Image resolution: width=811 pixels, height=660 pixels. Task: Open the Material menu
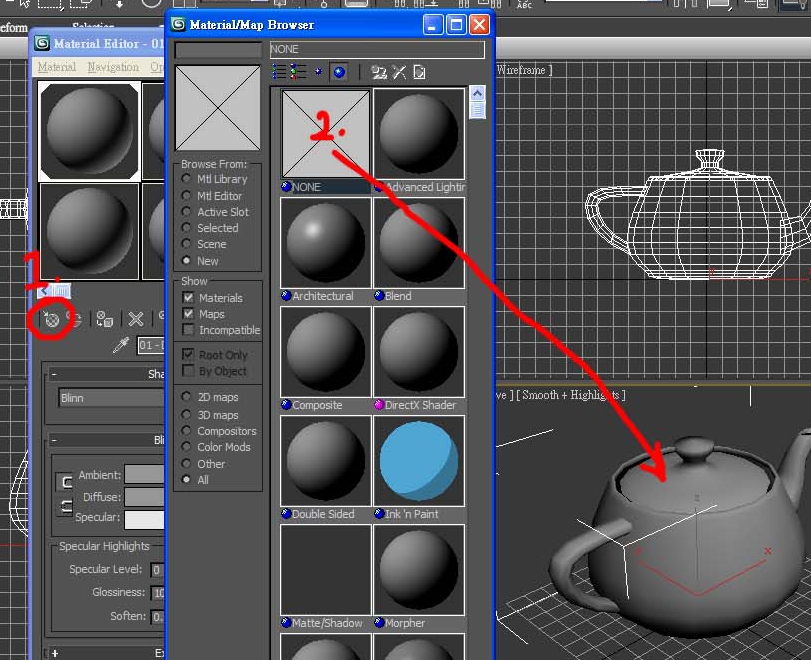[x=56, y=67]
